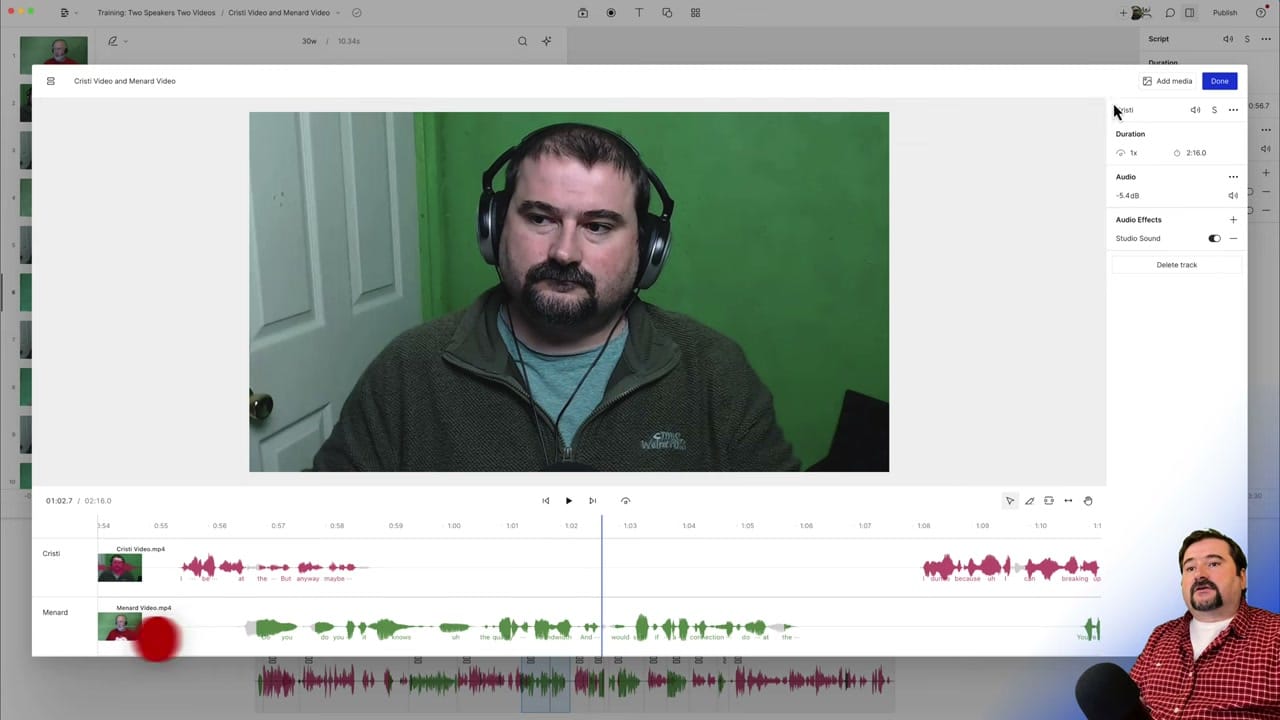This screenshot has height=720, width=1280.
Task: Open the layout templates grid icon
Action: click(694, 12)
